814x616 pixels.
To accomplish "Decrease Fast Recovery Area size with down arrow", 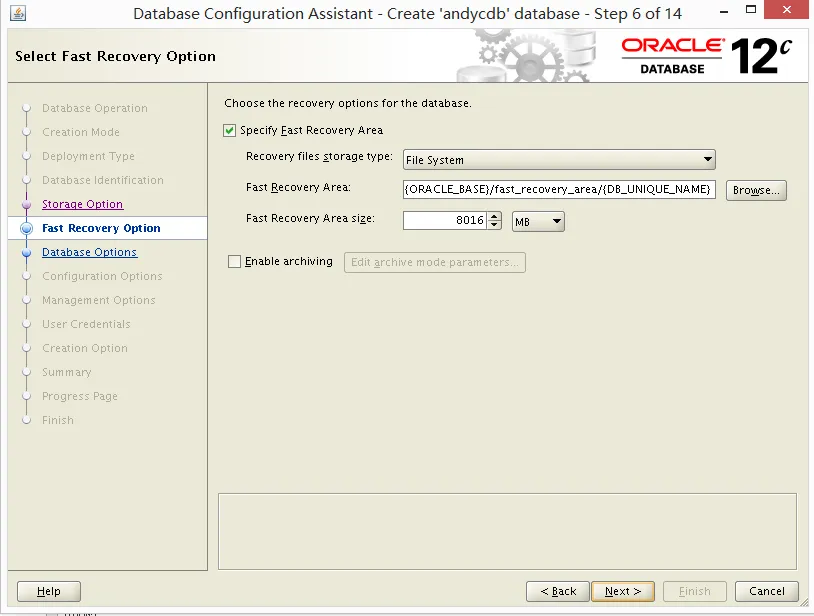I will (x=495, y=225).
